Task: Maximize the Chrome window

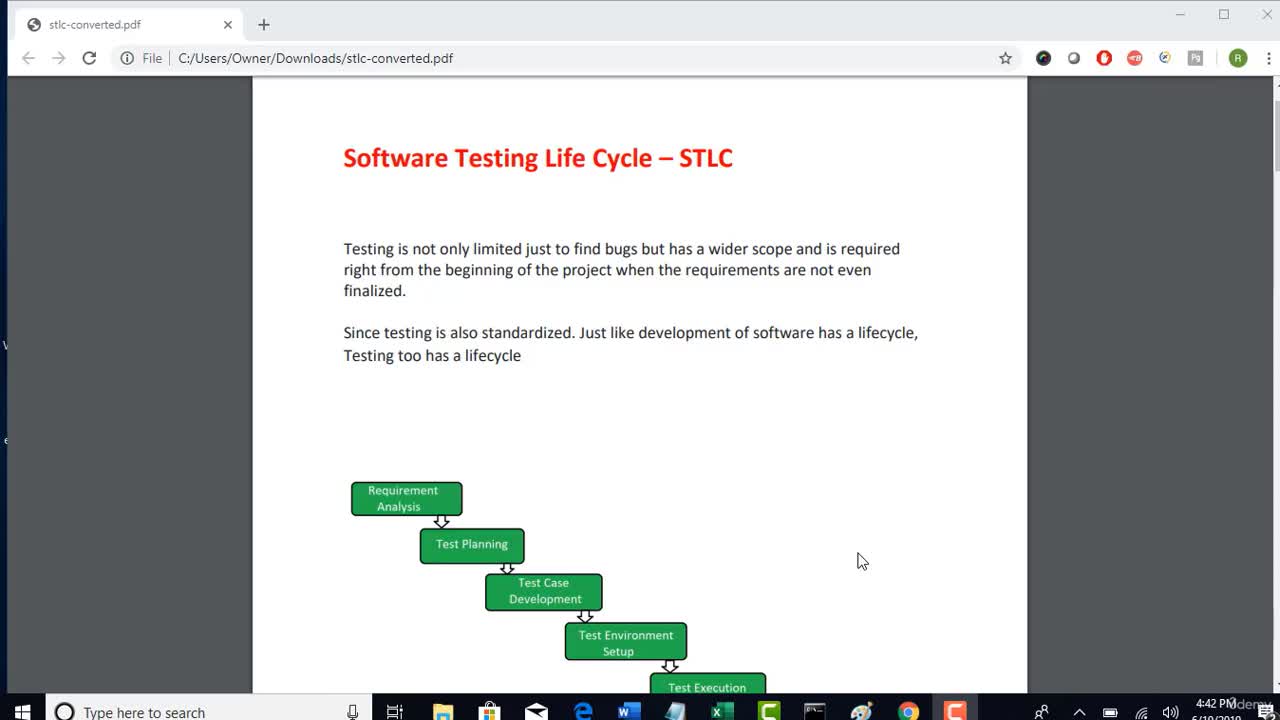Action: pos(1224,15)
